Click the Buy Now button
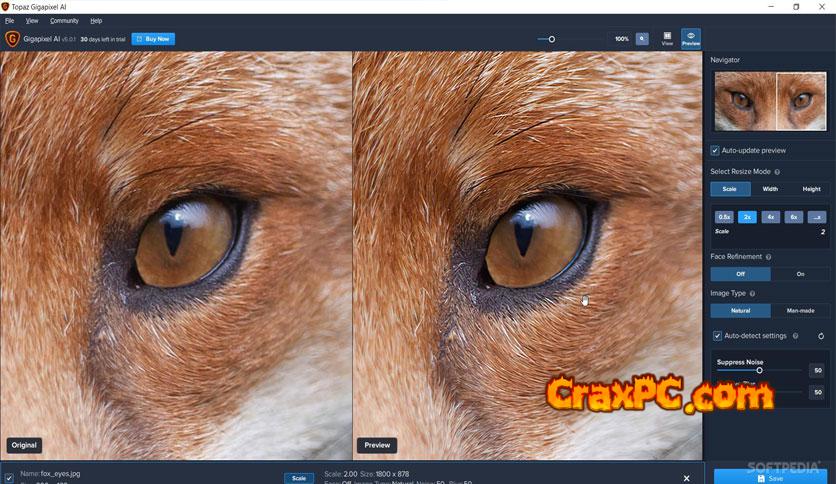 [x=153, y=39]
